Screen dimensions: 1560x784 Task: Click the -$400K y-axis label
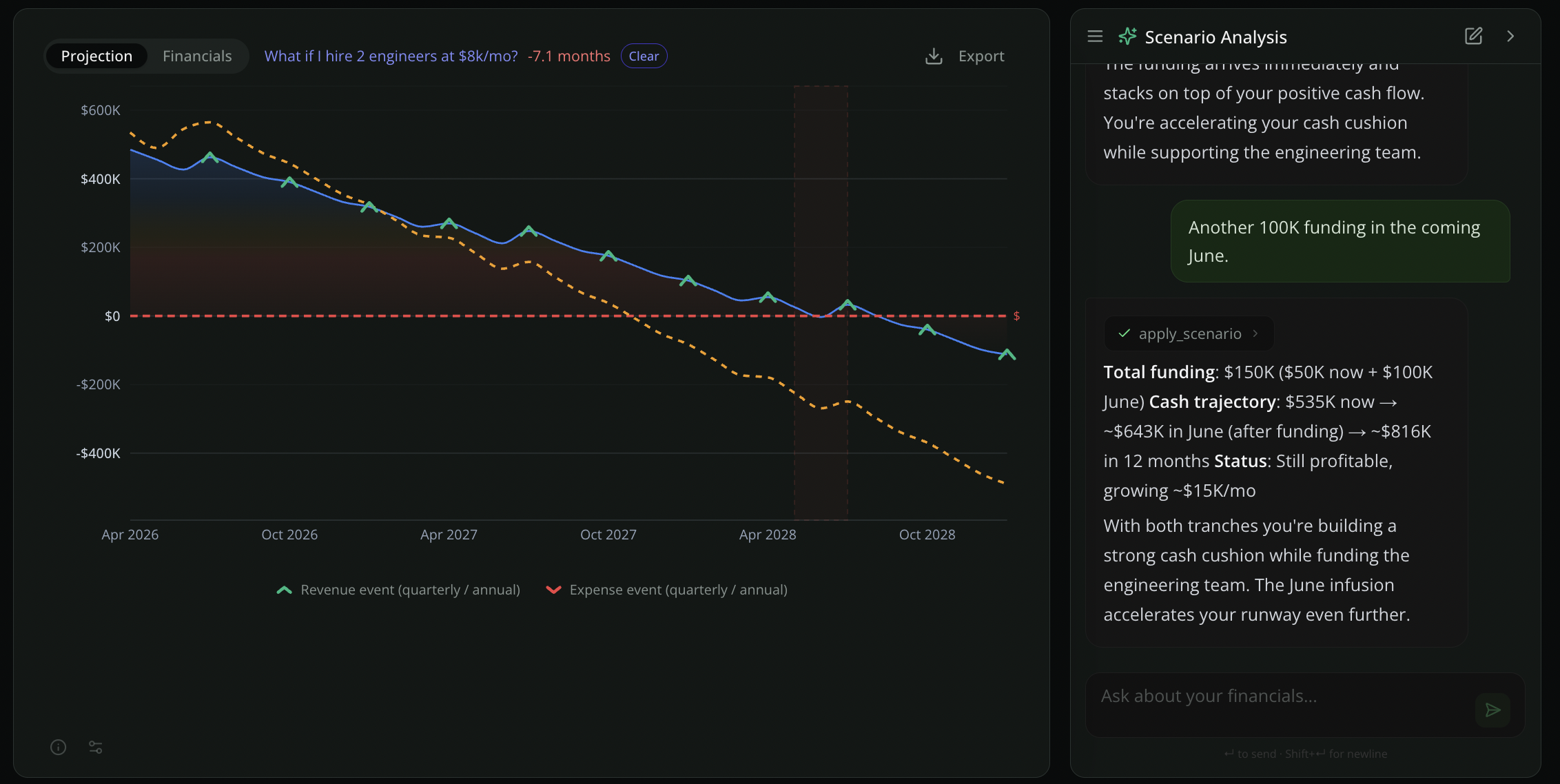pos(98,453)
